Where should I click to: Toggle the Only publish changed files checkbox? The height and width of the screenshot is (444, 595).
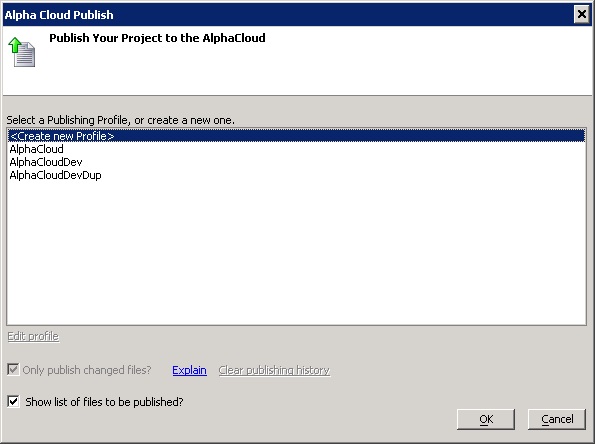[x=13, y=369]
